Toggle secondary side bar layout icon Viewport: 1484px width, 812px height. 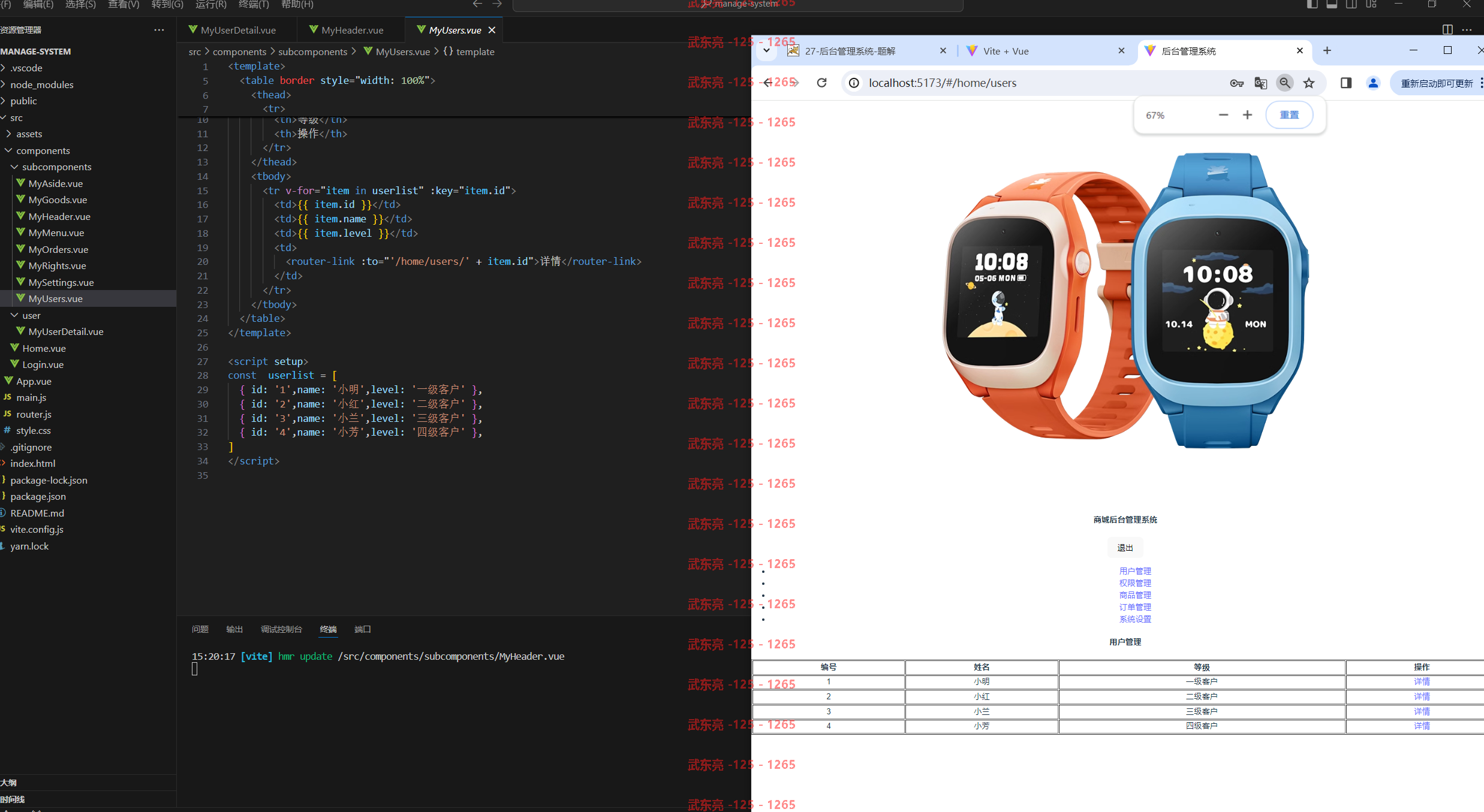[1351, 4]
